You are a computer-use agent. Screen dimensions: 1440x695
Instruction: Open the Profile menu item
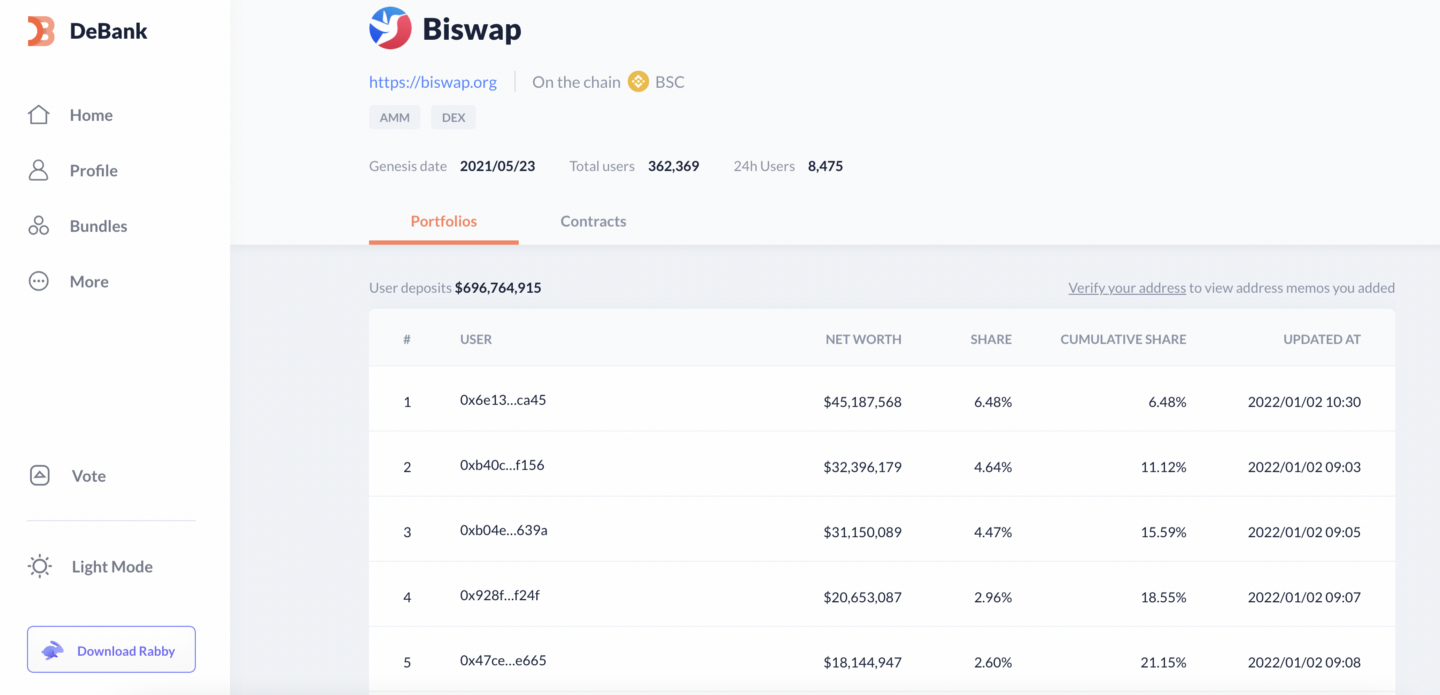coord(94,170)
